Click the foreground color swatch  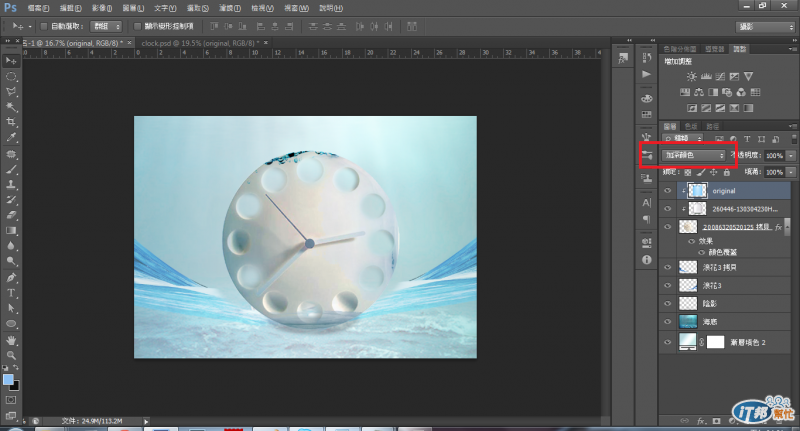click(x=9, y=380)
